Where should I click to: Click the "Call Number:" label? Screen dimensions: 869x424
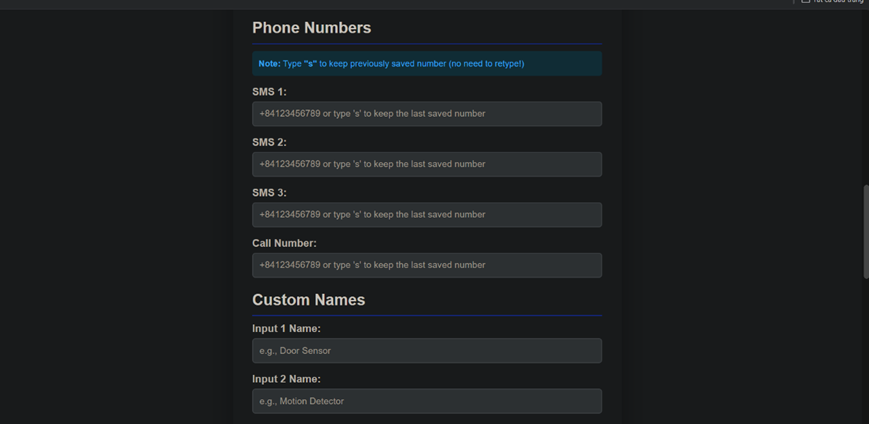[284, 243]
